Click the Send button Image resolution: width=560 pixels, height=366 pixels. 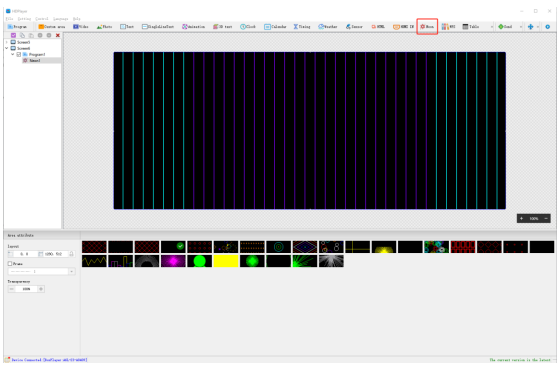coord(505,27)
